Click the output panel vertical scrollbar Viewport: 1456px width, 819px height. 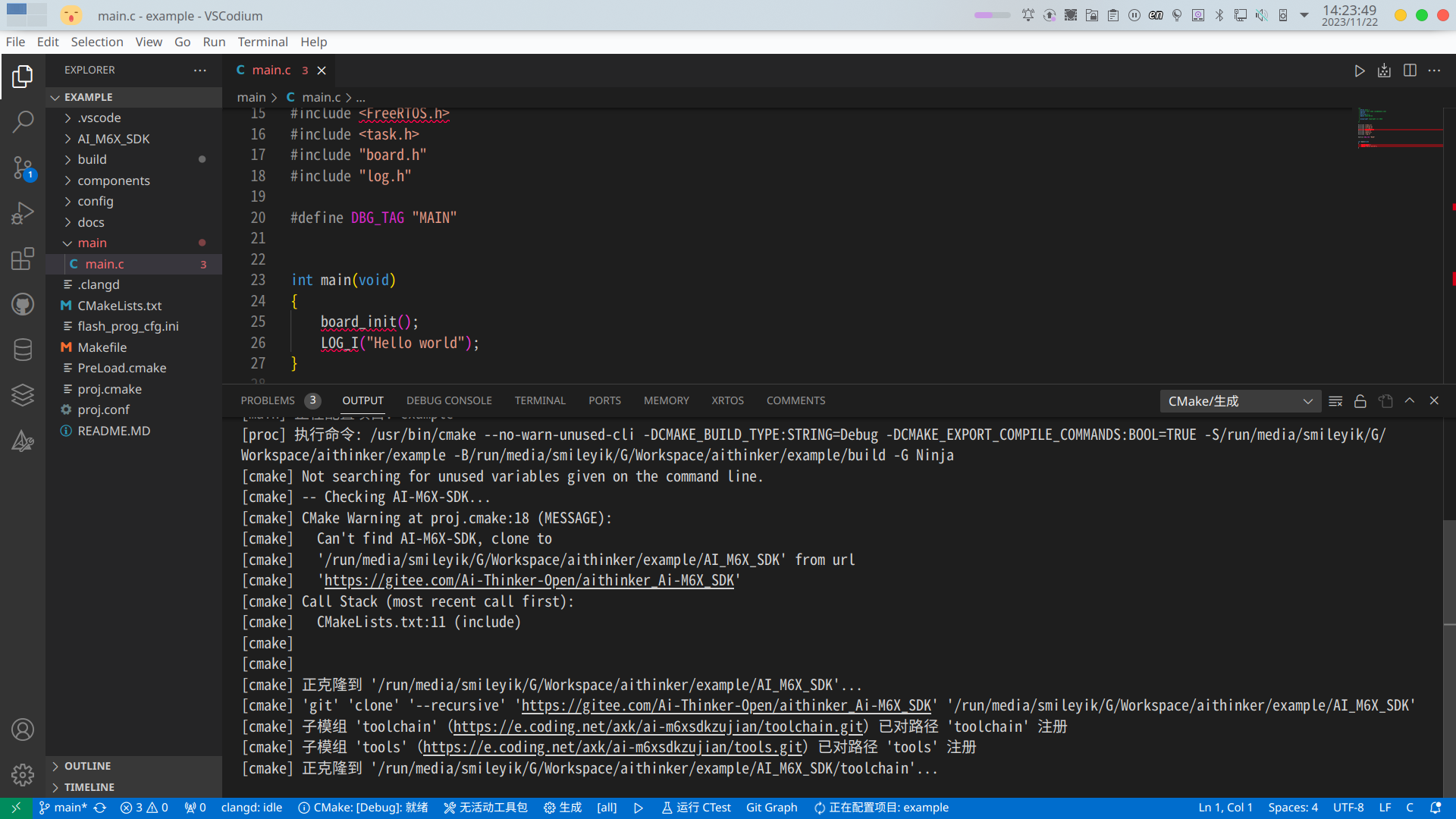pos(1449,573)
